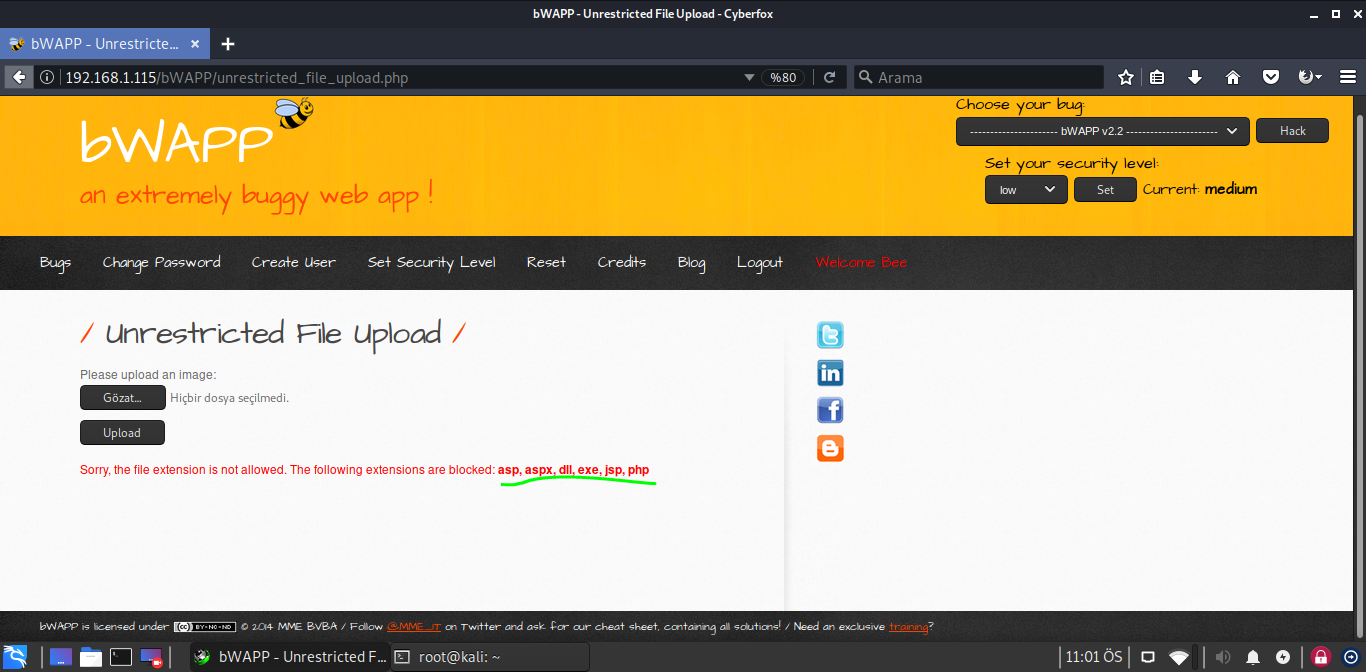1366x672 pixels.
Task: Click the Pocket icon in toolbar
Action: [1271, 77]
